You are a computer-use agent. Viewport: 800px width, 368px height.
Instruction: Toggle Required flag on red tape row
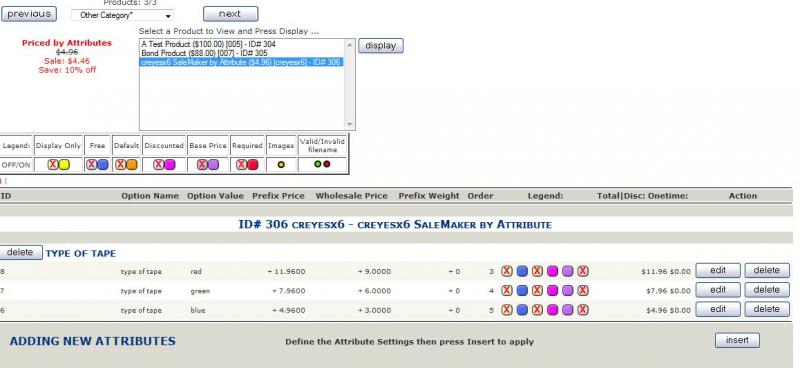pos(583,271)
